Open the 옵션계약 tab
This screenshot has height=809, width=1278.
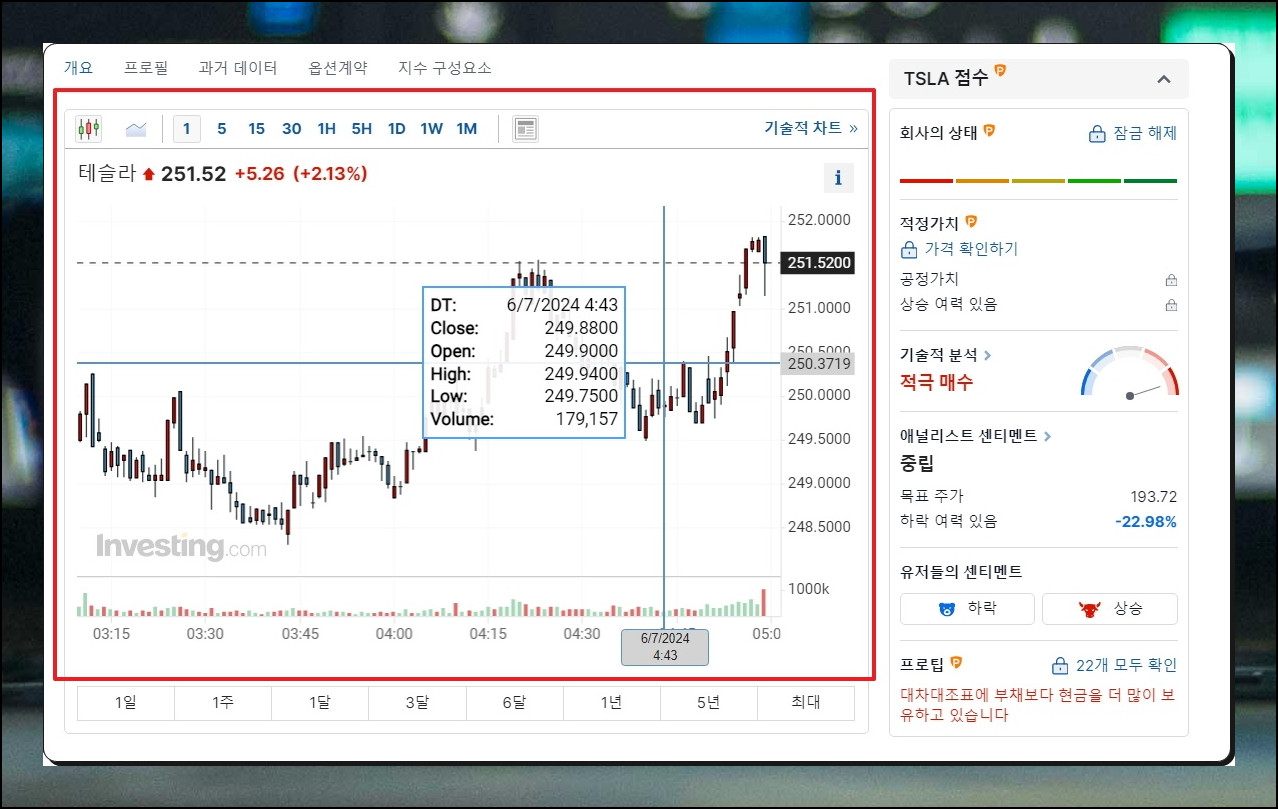(x=338, y=68)
